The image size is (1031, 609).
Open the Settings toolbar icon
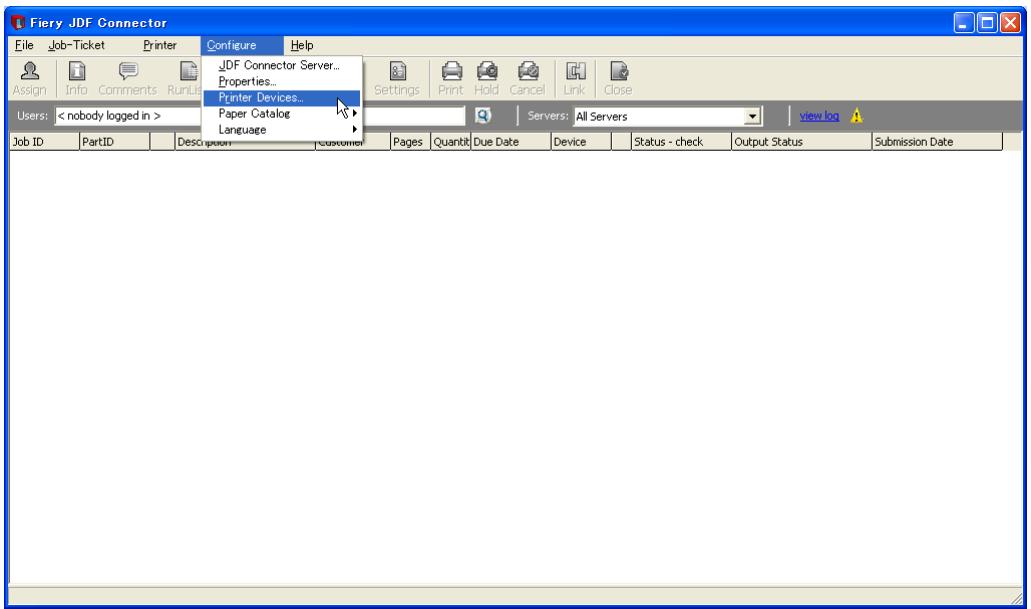pyautogui.click(x=397, y=78)
